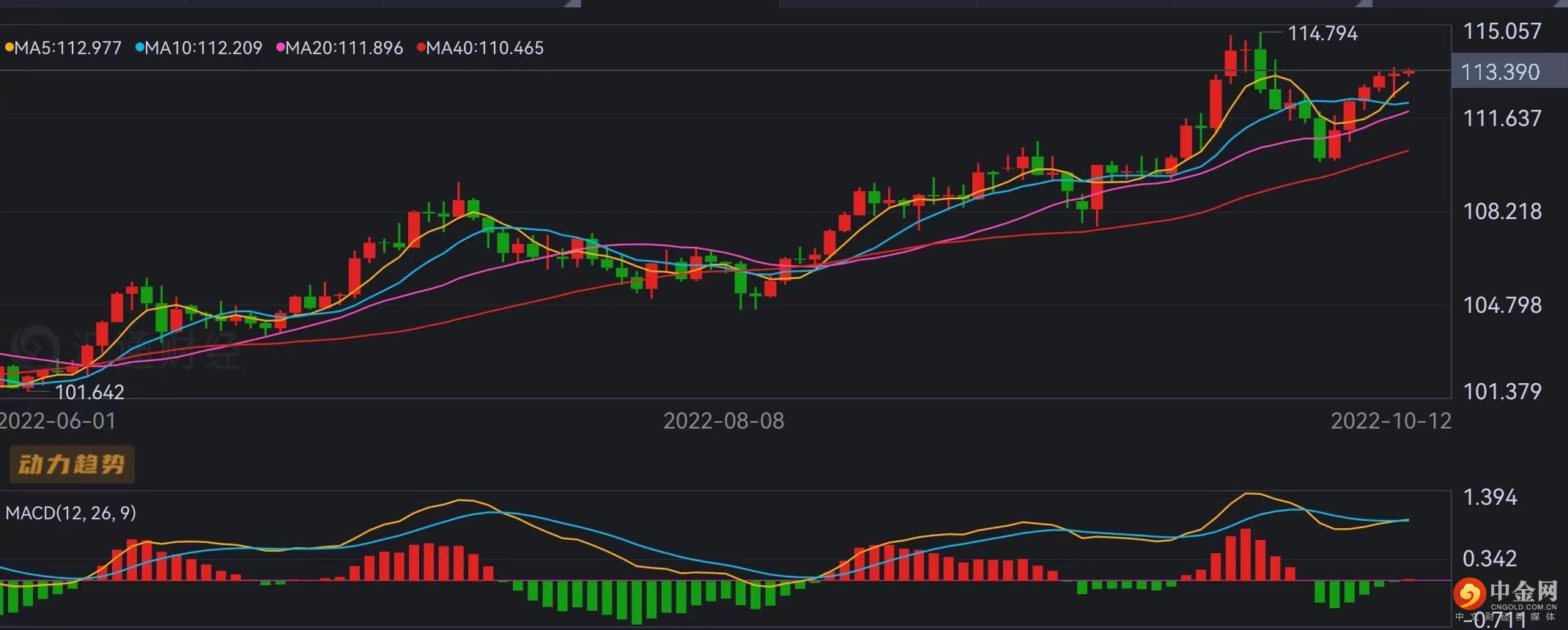The height and width of the screenshot is (630, 1568).
Task: Toggle the MA5:112.977 moving average label
Action: 68,48
